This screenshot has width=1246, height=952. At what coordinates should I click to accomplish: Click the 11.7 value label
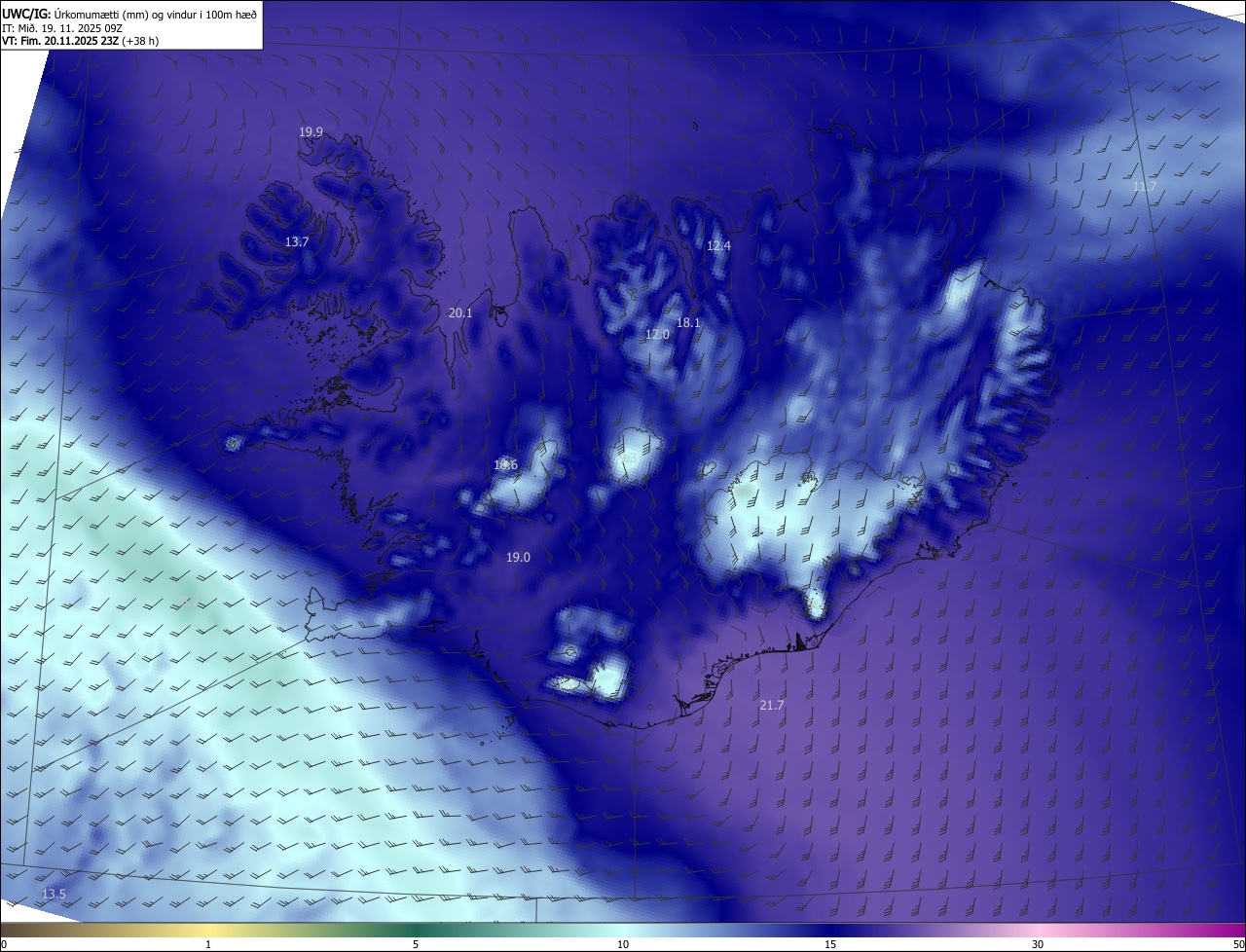(1145, 186)
